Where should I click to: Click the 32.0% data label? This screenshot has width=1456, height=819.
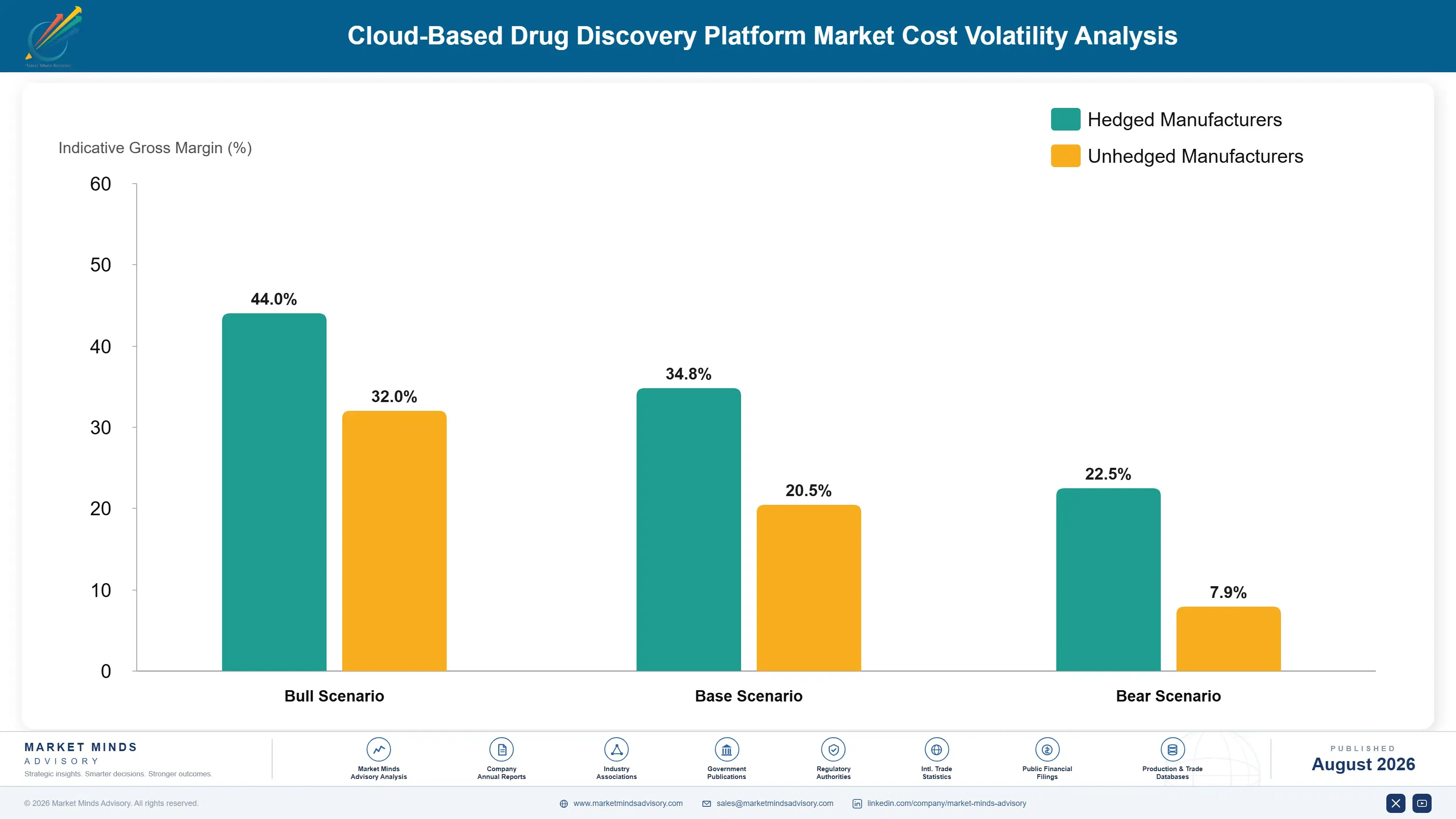point(394,396)
